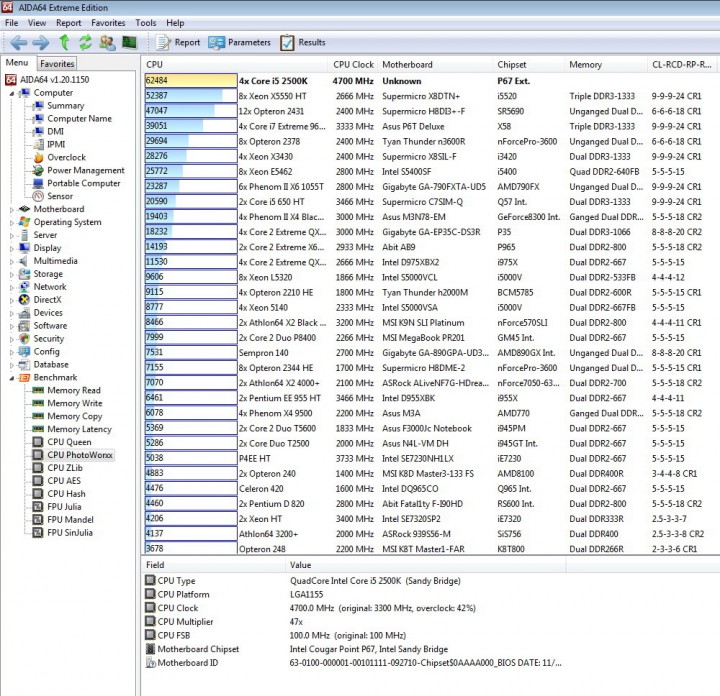The height and width of the screenshot is (696, 720).
Task: Expand the Display tree node
Action: (x=12, y=248)
